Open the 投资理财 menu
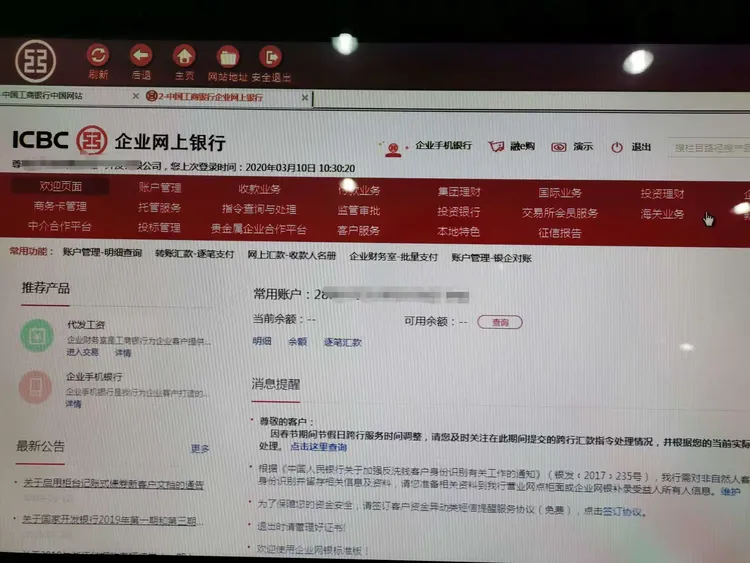Image resolution: width=750 pixels, height=563 pixels. click(662, 194)
